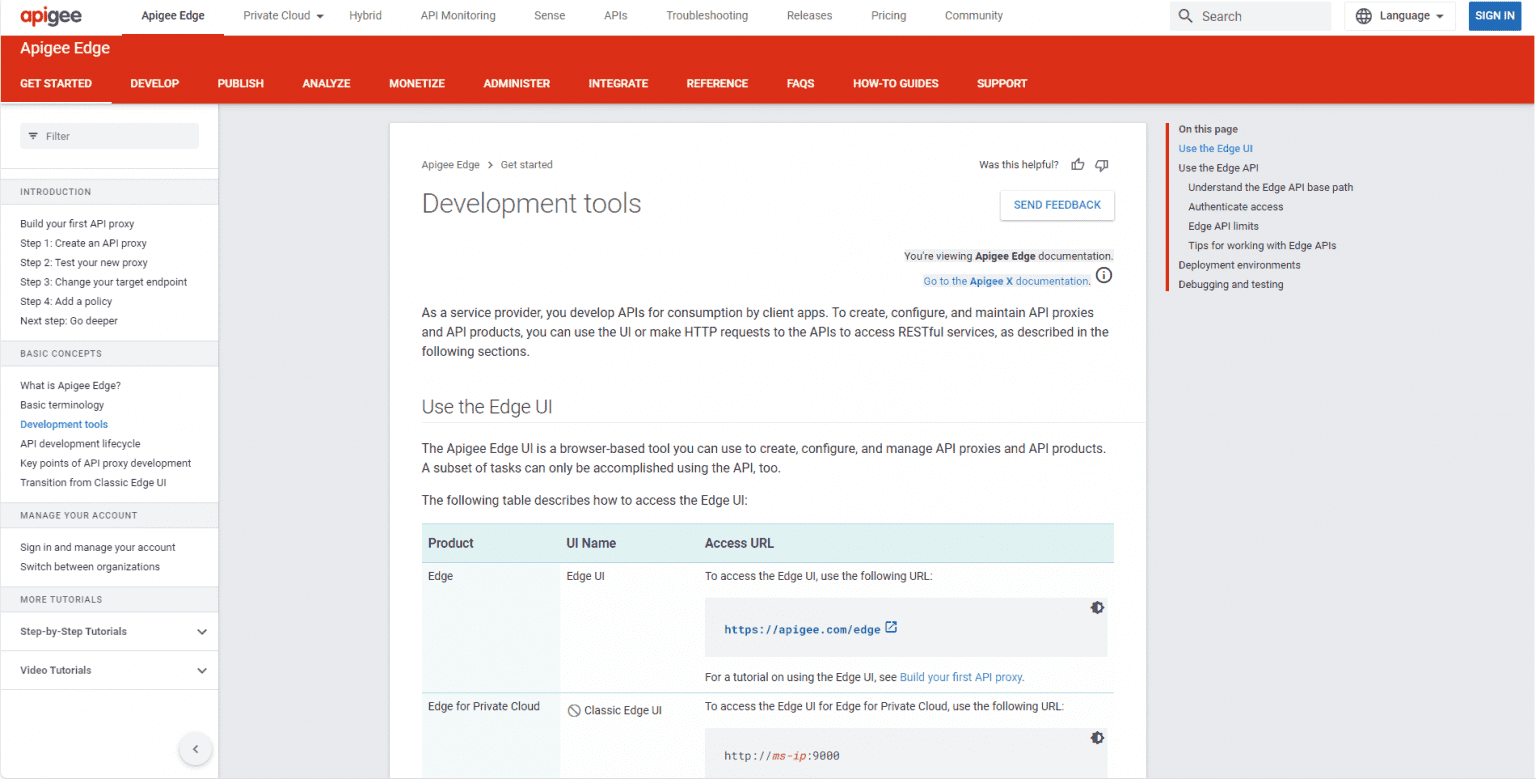Collapse the sidebar with the circular chevron
This screenshot has height=779, width=1536.
click(x=195, y=748)
